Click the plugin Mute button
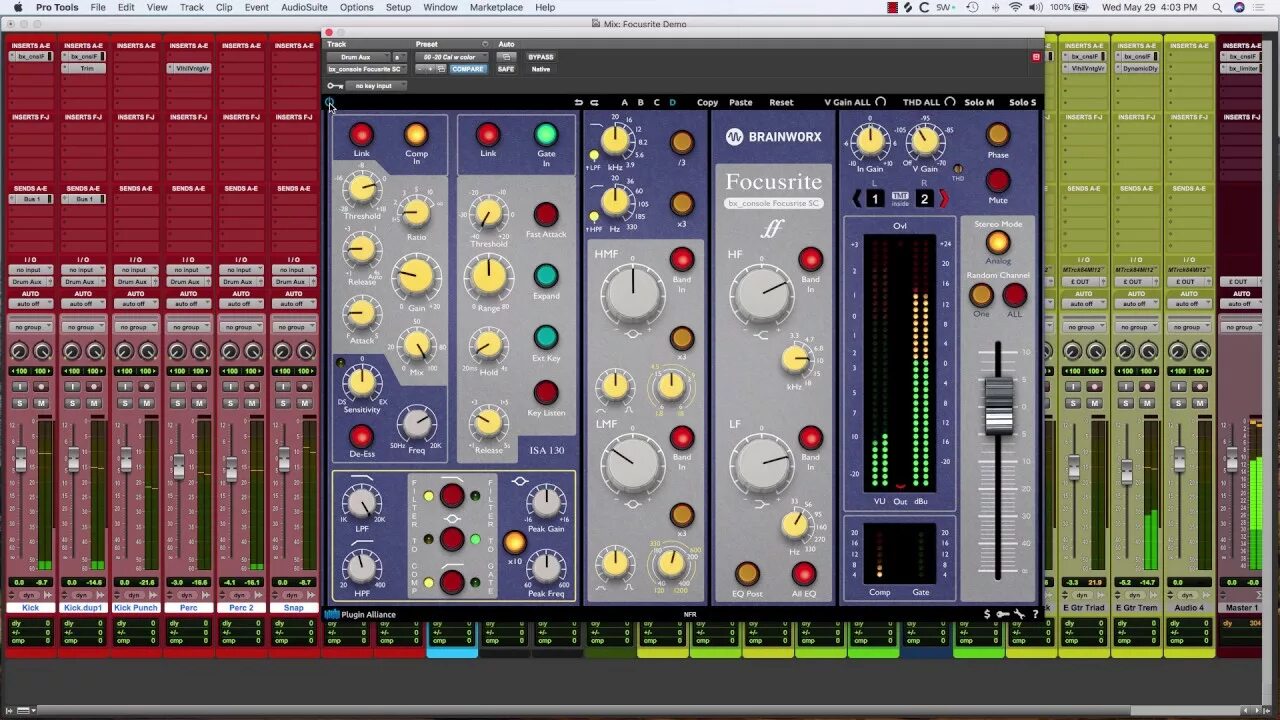This screenshot has width=1280, height=720. tap(998, 180)
